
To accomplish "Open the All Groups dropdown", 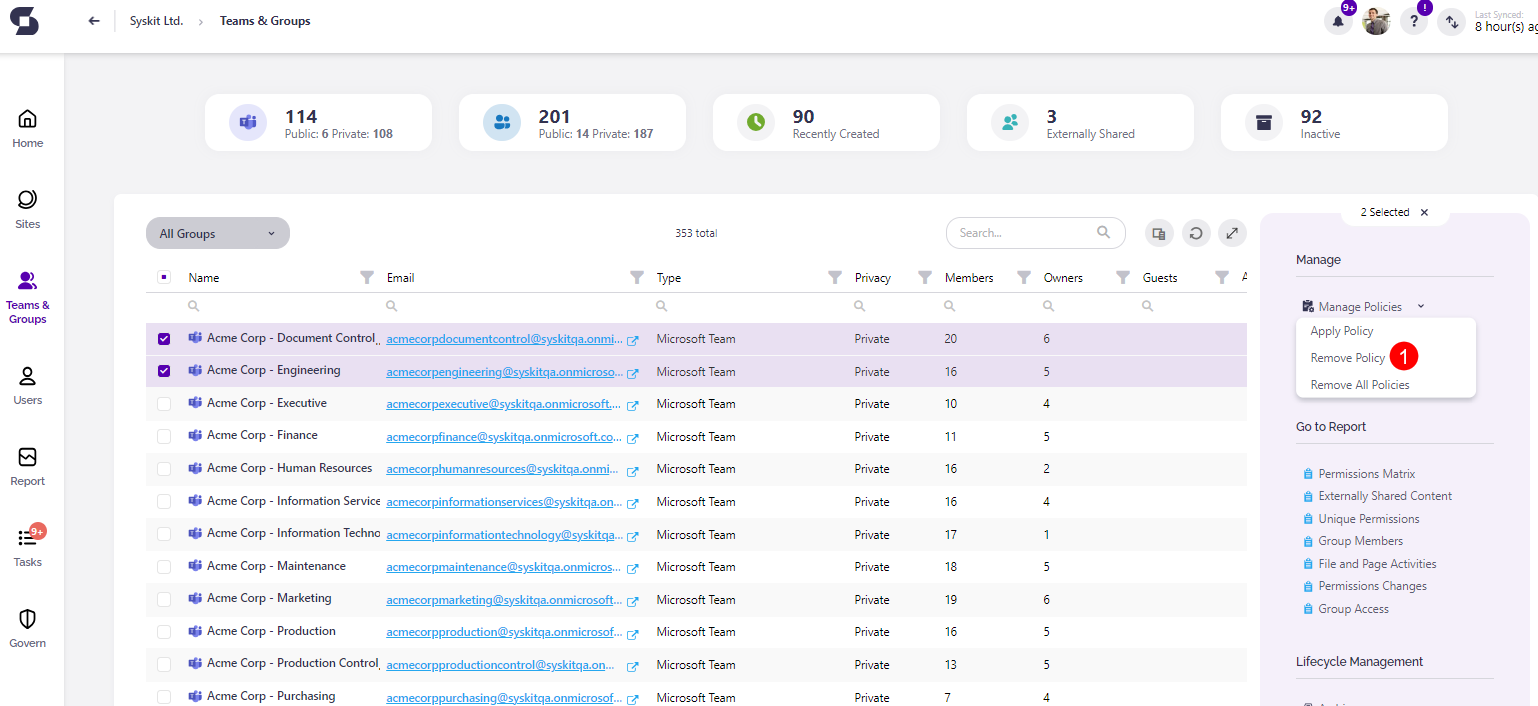I will tap(217, 232).
